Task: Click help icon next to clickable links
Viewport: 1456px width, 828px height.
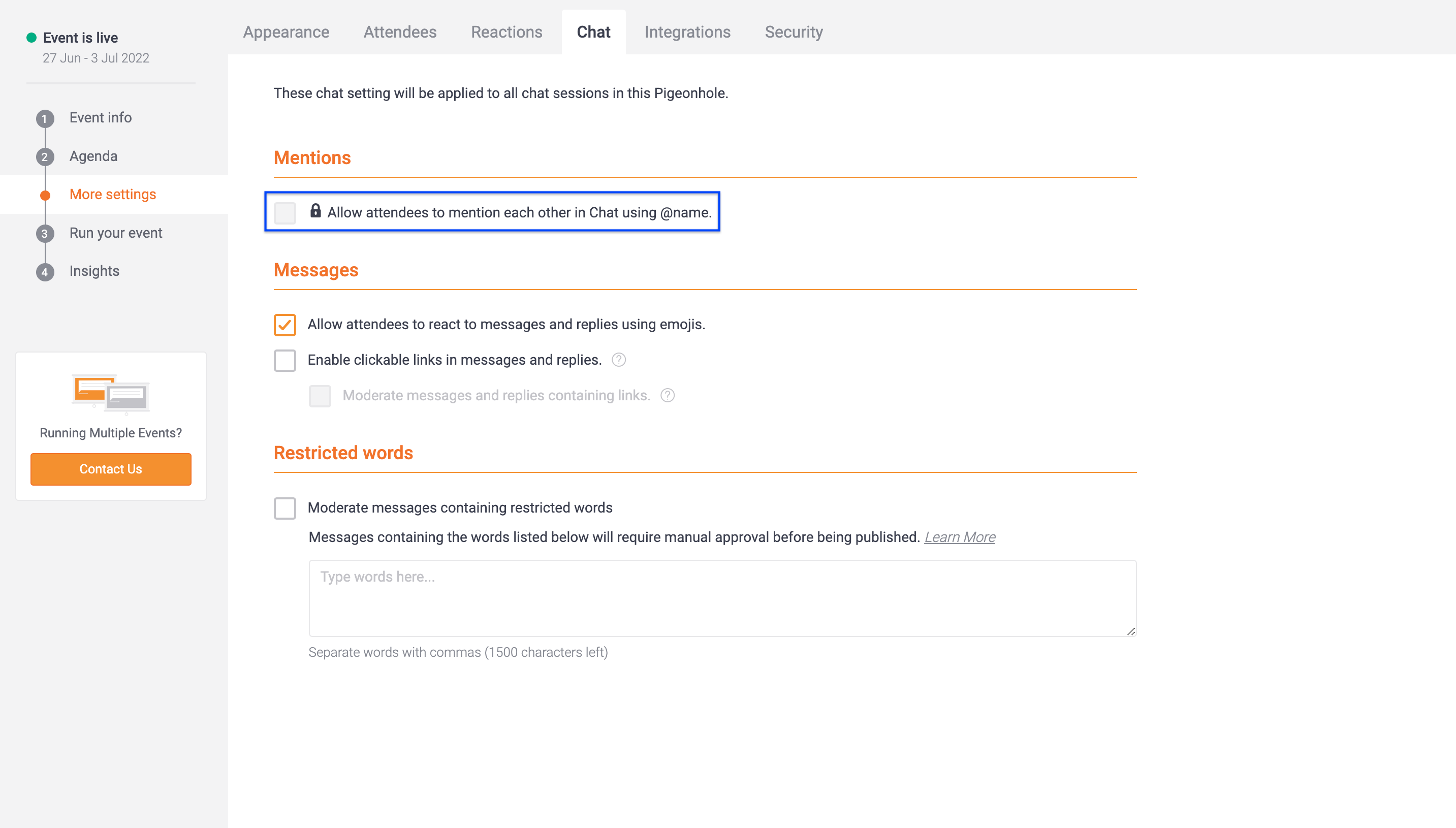Action: (619, 360)
